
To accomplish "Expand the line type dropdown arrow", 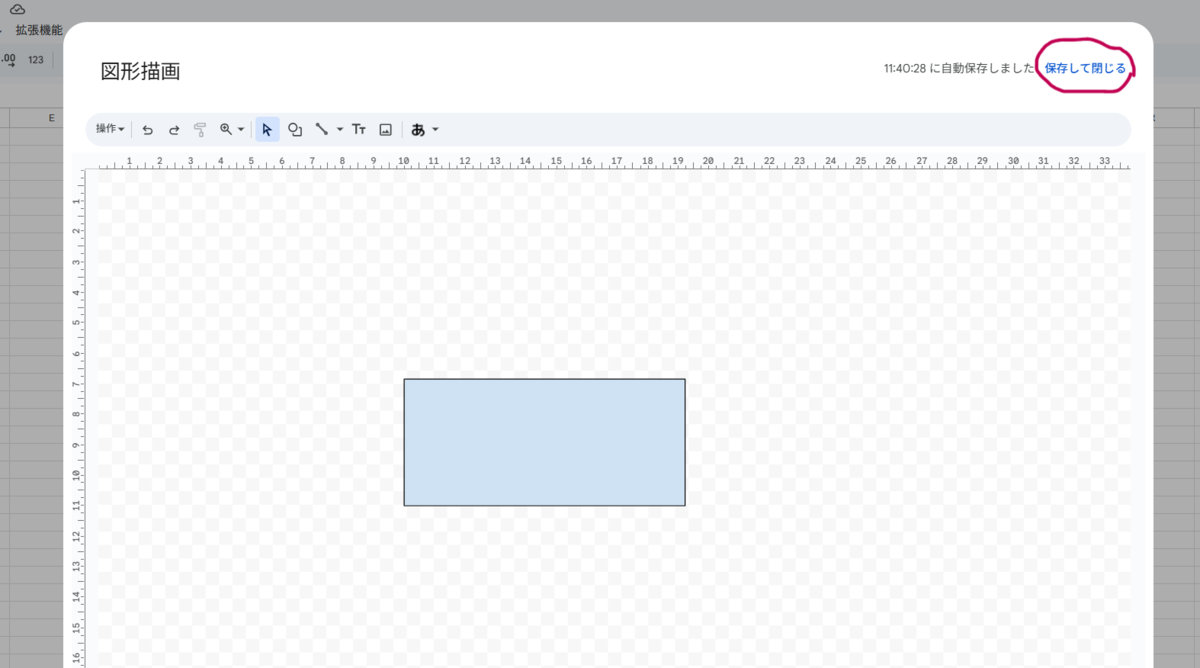I will tap(339, 129).
